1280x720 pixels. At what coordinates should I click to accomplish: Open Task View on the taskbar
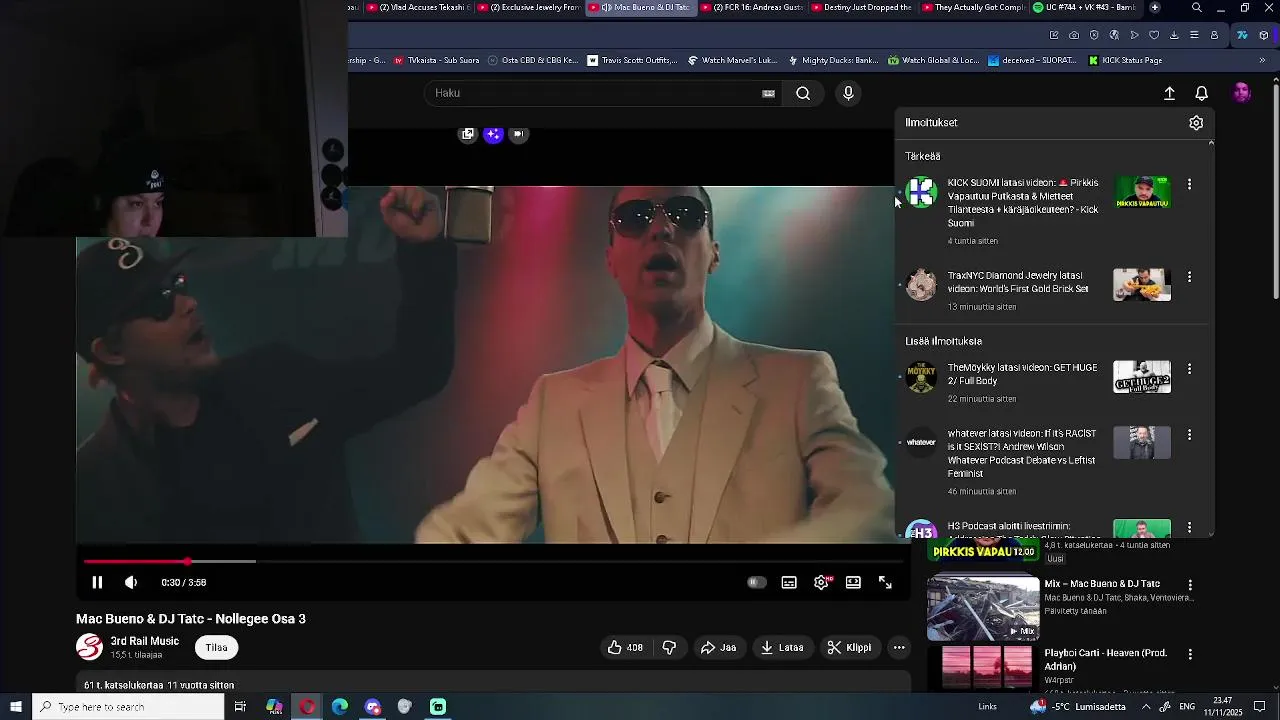tap(240, 707)
